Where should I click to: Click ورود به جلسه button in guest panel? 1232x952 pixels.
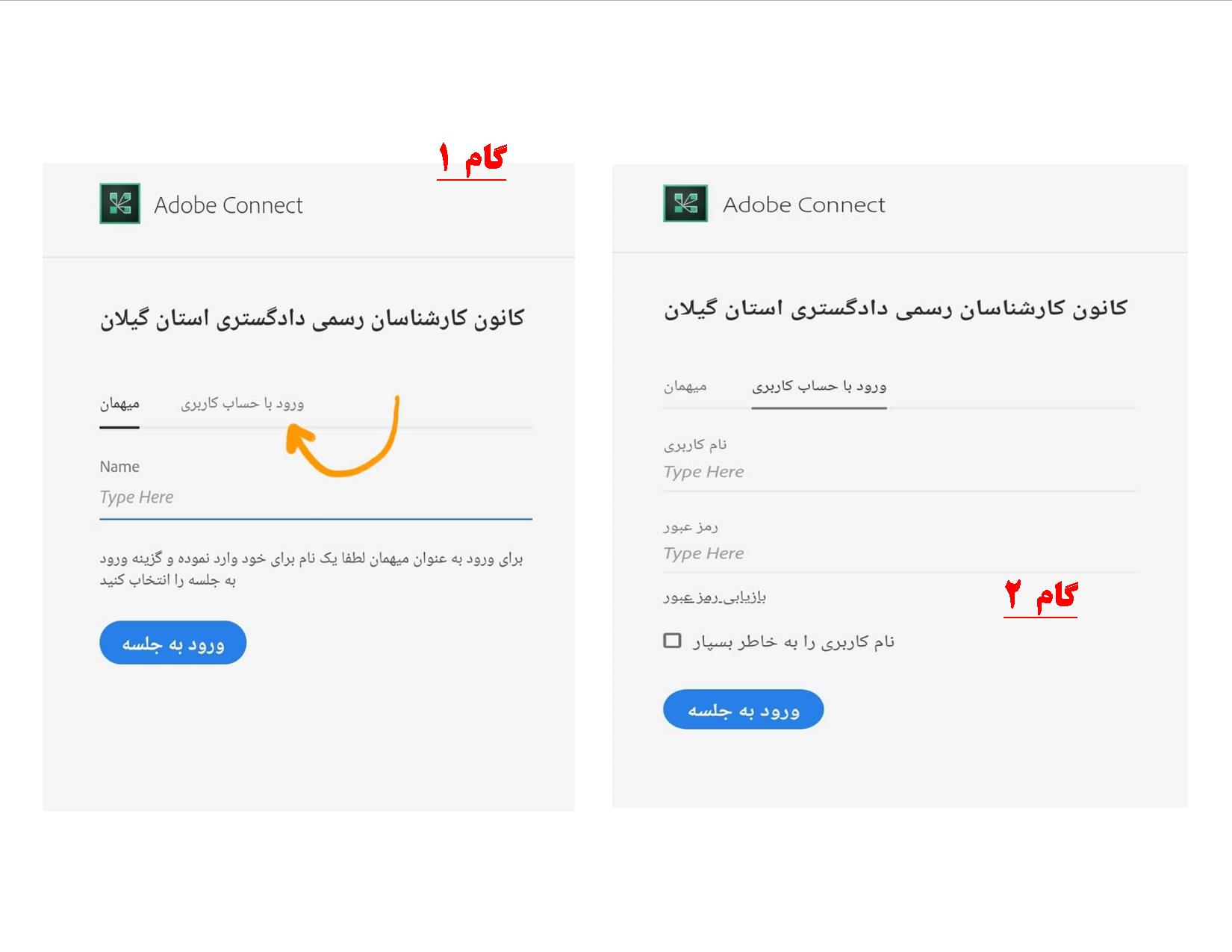click(x=172, y=643)
